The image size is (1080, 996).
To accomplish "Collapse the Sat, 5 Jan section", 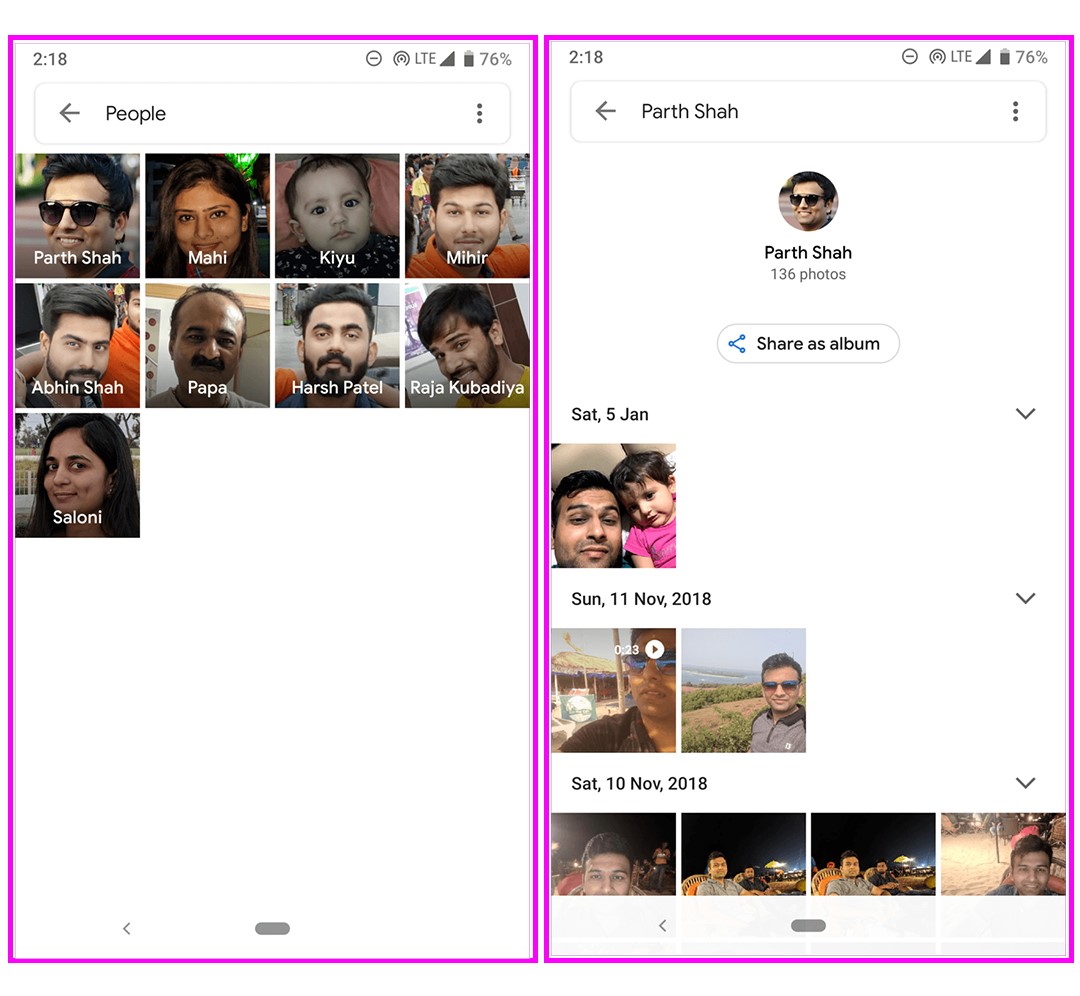I will tap(1025, 414).
